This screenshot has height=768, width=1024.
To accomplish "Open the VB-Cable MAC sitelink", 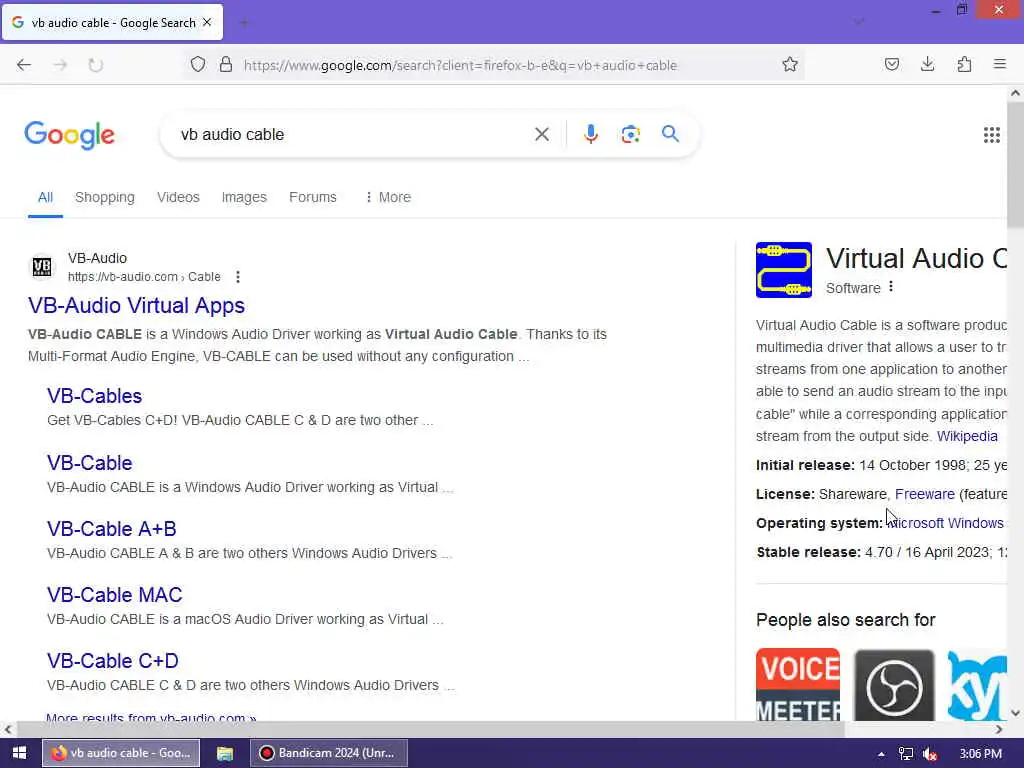I will coord(114,595).
